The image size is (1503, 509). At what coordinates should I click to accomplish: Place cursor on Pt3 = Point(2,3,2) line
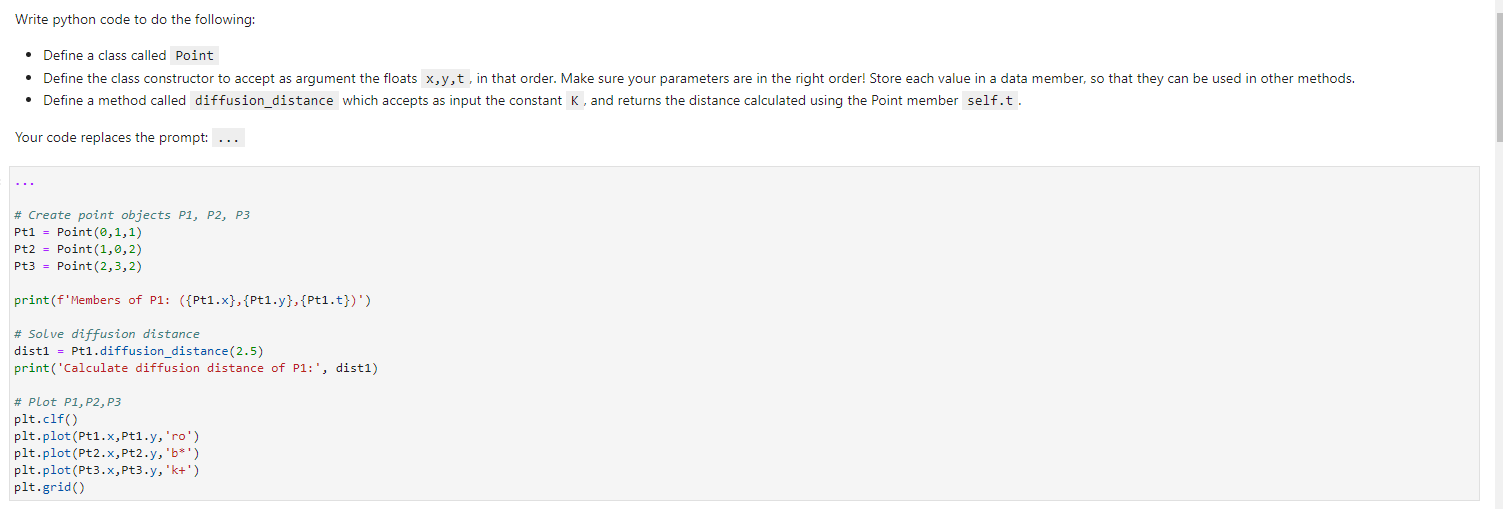[x=78, y=266]
